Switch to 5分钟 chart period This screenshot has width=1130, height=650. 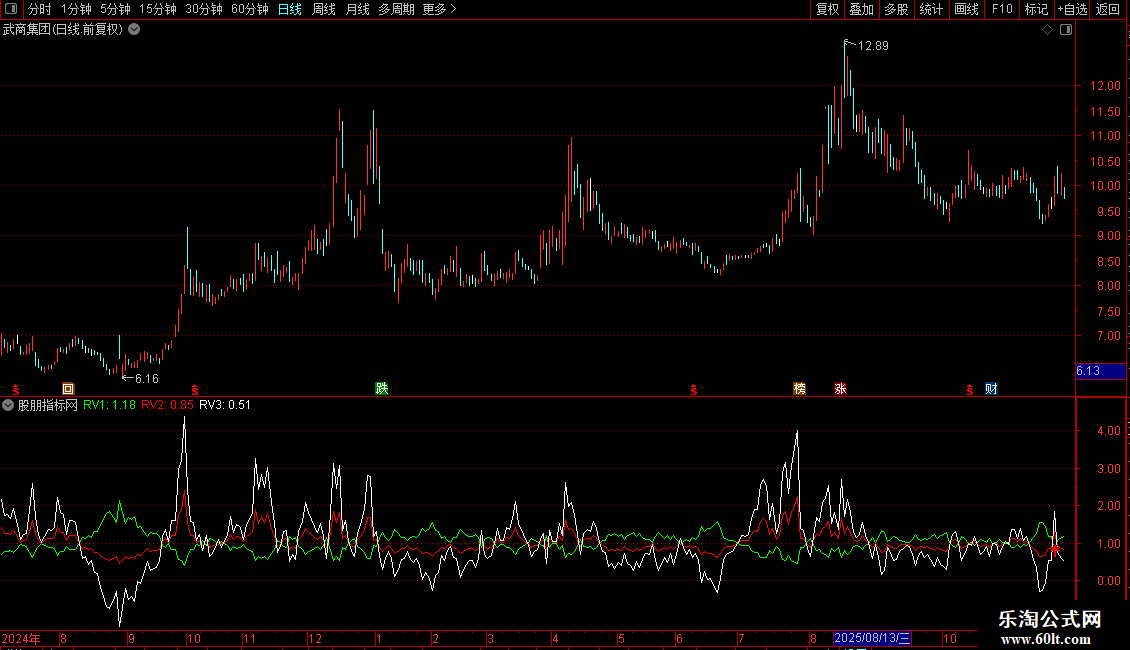[115, 9]
